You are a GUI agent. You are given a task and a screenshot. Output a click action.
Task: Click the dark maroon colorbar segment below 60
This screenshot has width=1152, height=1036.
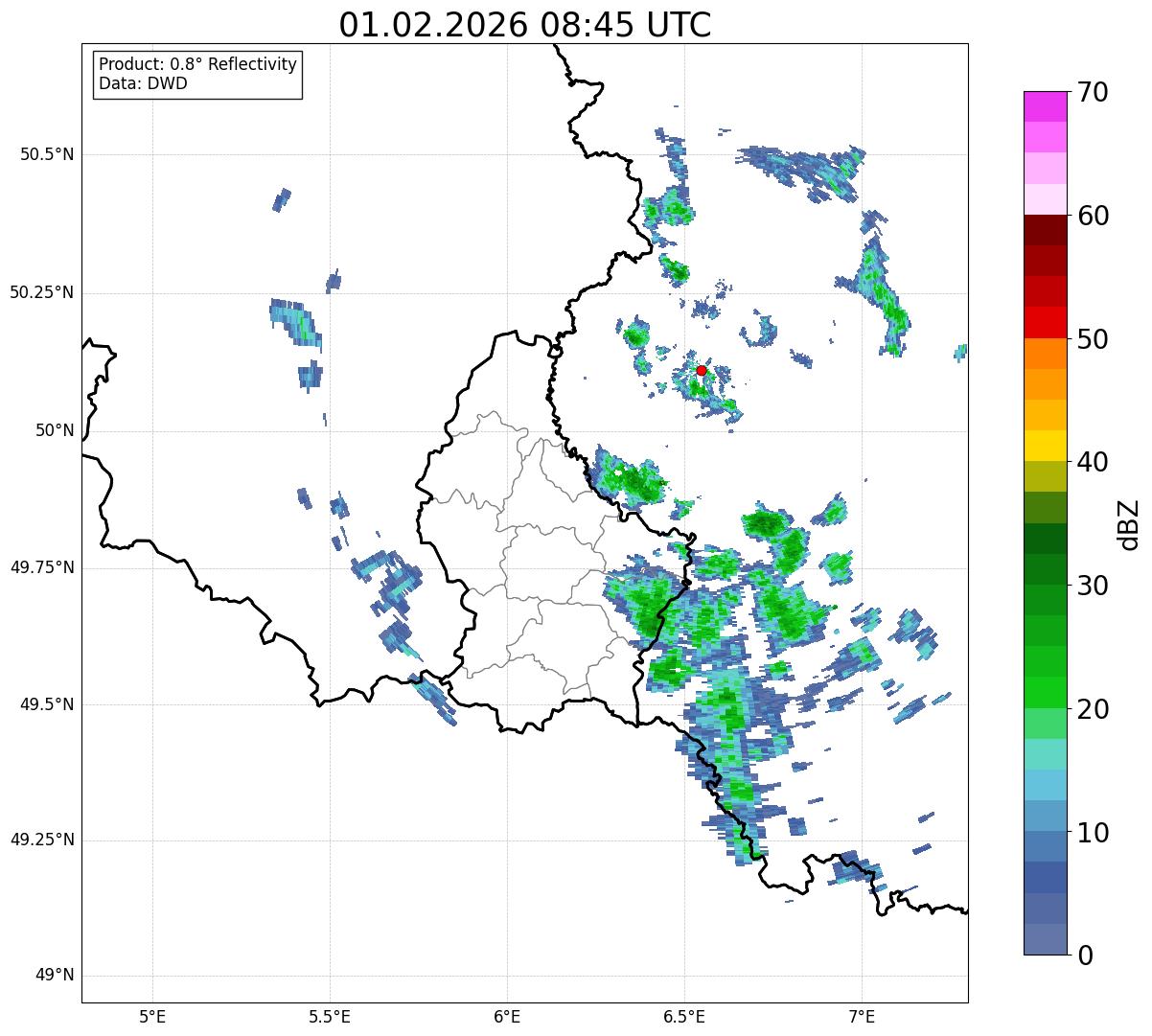pos(1045,230)
